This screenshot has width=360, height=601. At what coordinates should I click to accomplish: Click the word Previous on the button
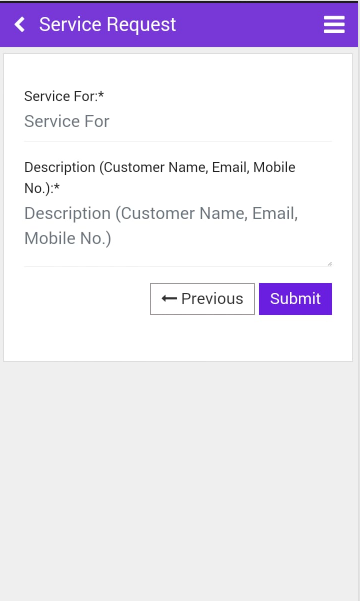coord(212,299)
